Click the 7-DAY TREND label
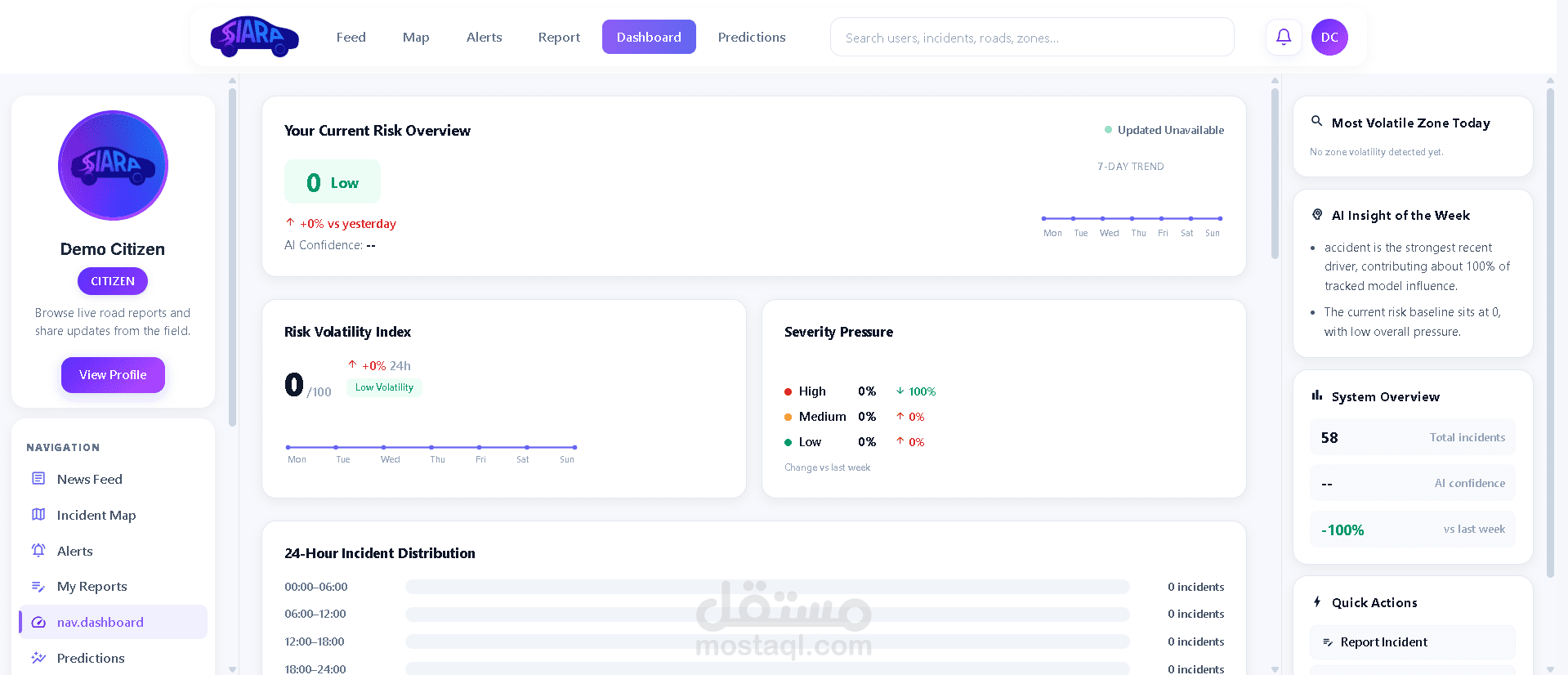Screen dimensions: 1568x675 coord(1131,166)
